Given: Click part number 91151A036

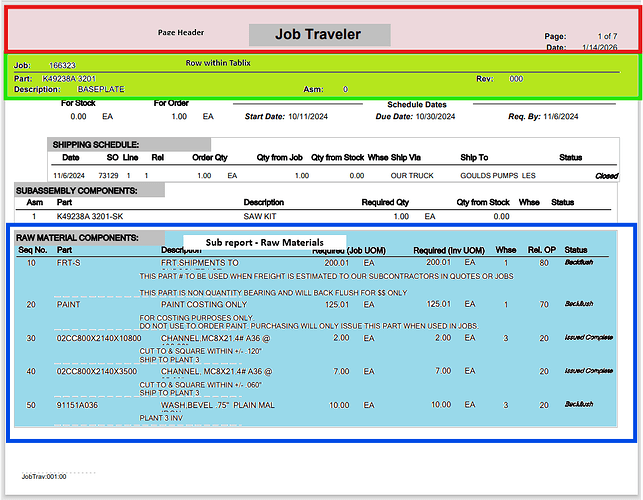Looking at the screenshot, I should point(77,405).
